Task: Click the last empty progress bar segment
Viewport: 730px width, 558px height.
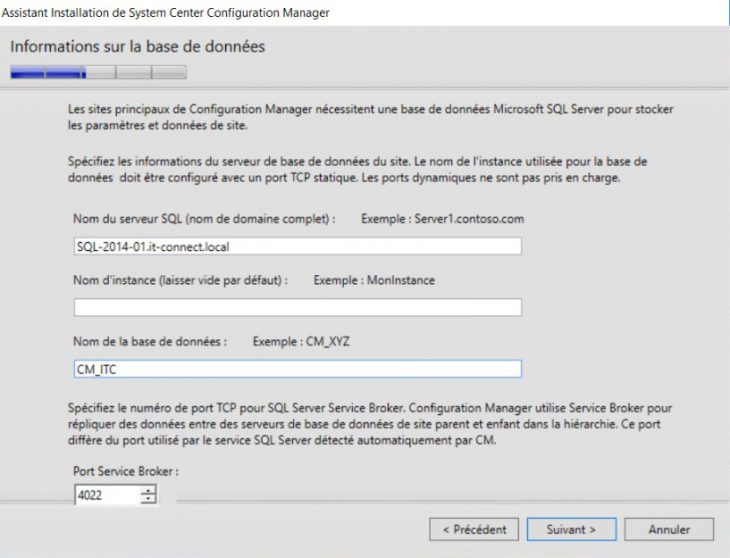Action: pyautogui.click(x=169, y=72)
